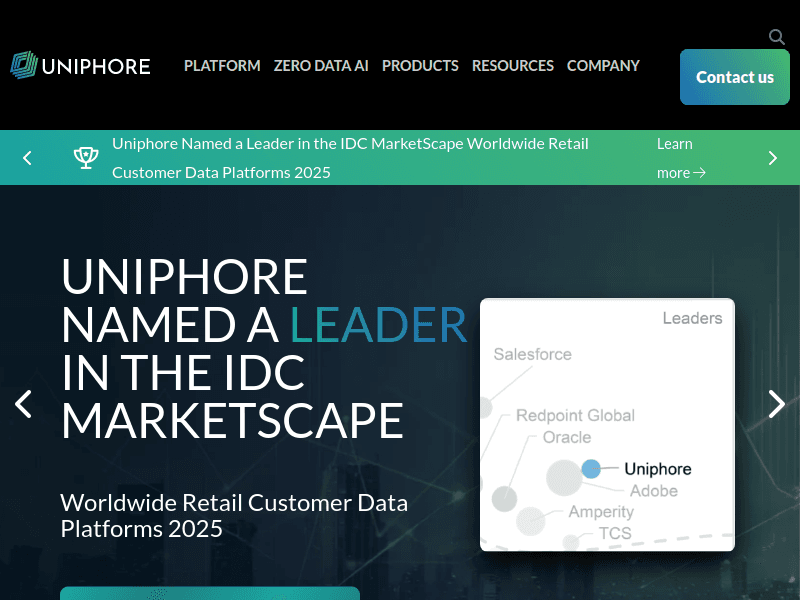
Task: Click the arrow beside Learn more
Action: [x=700, y=173]
